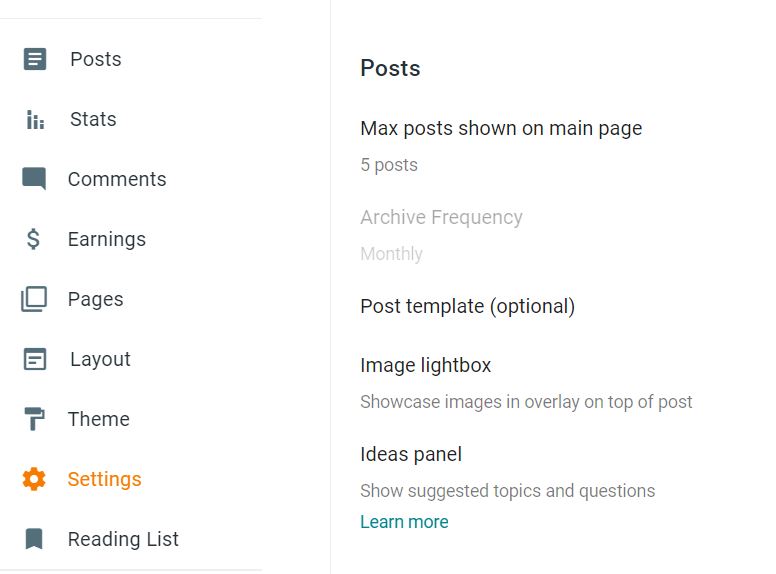This screenshot has height=574, width=776.
Task: Click the Earnings dollar sign icon
Action: pos(33,239)
